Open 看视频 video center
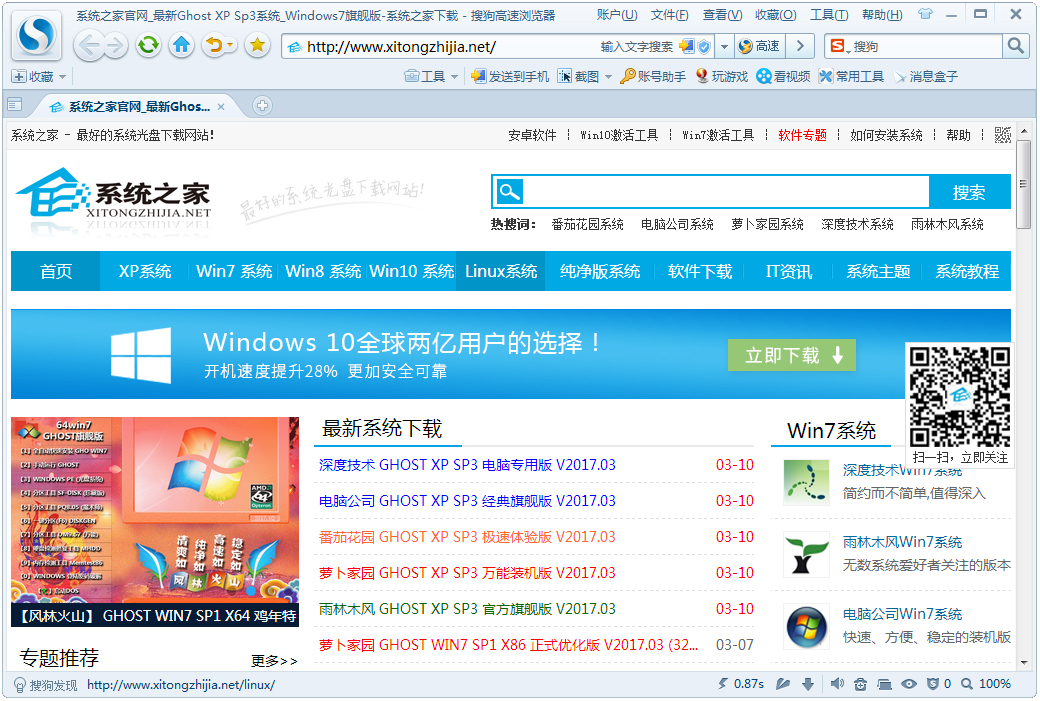 coord(782,75)
